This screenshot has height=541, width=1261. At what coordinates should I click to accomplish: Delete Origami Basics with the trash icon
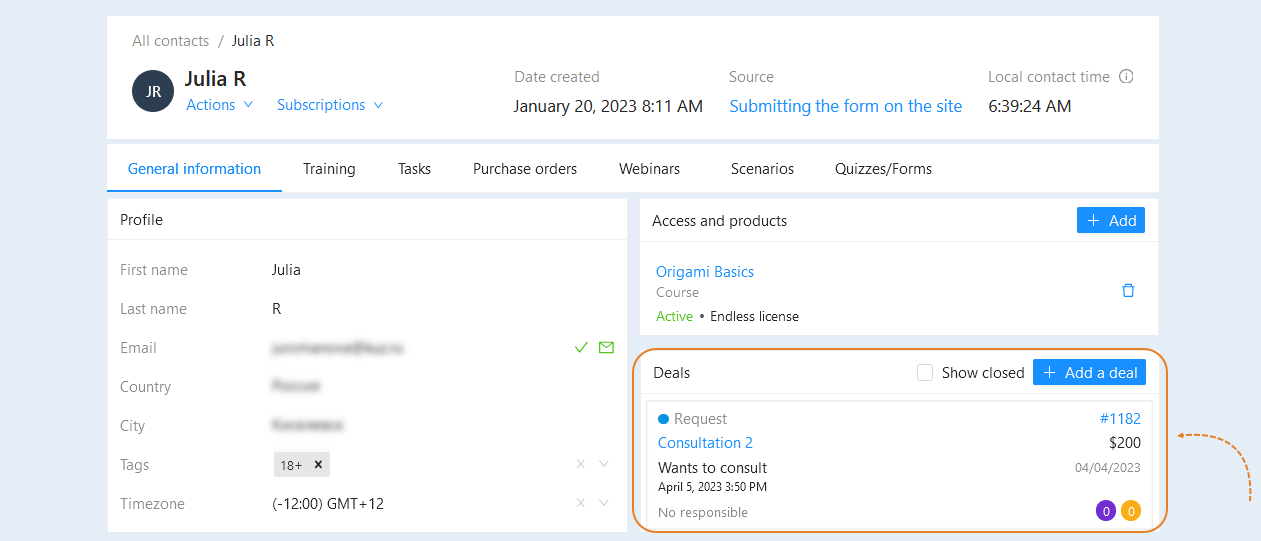1128,291
